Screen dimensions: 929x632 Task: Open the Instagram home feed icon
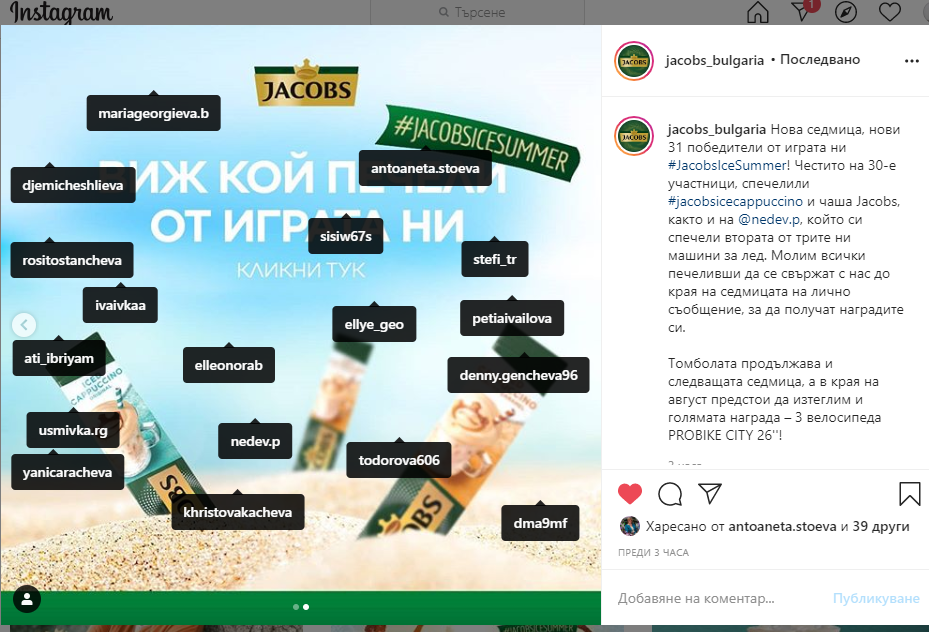click(757, 12)
